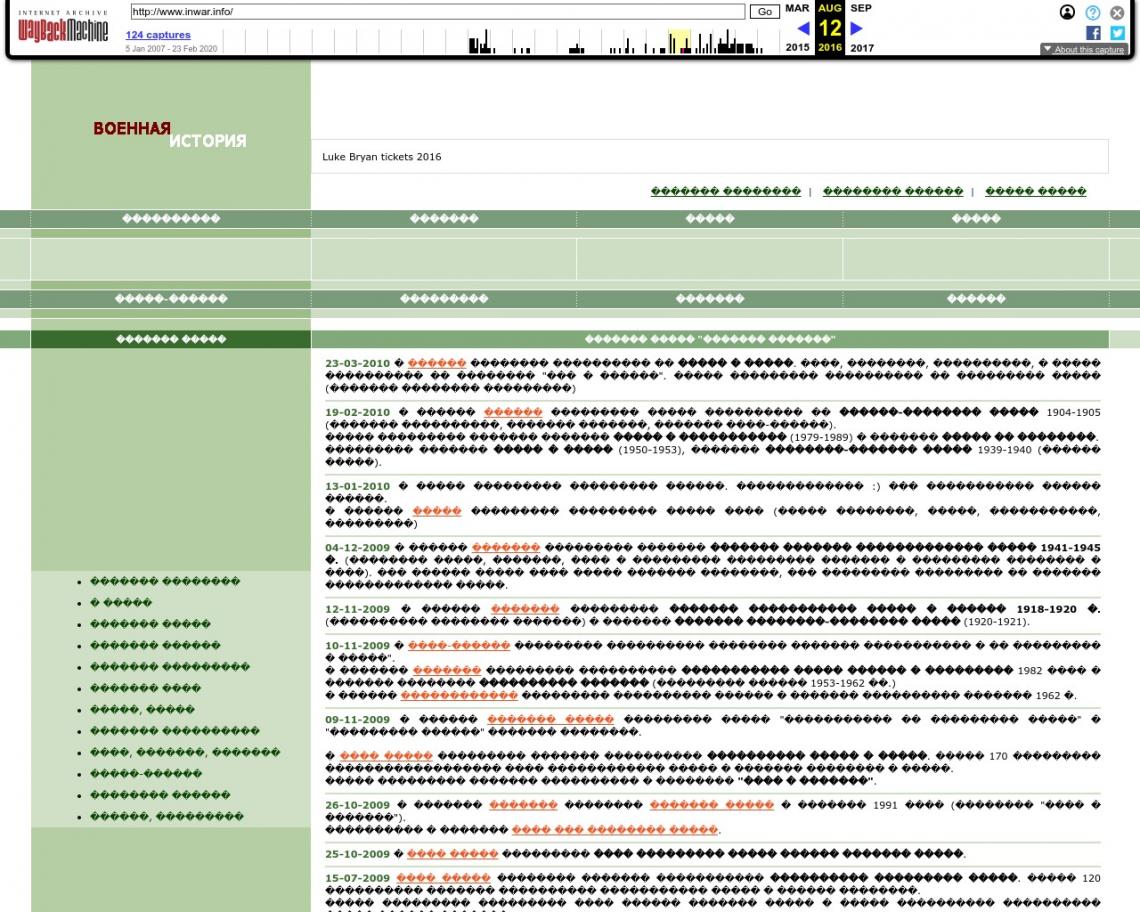Viewport: 1140px width, 912px height.
Task: Click the ВОЕННАЯ ИСТОРИЯ site logo
Action: [x=169, y=135]
